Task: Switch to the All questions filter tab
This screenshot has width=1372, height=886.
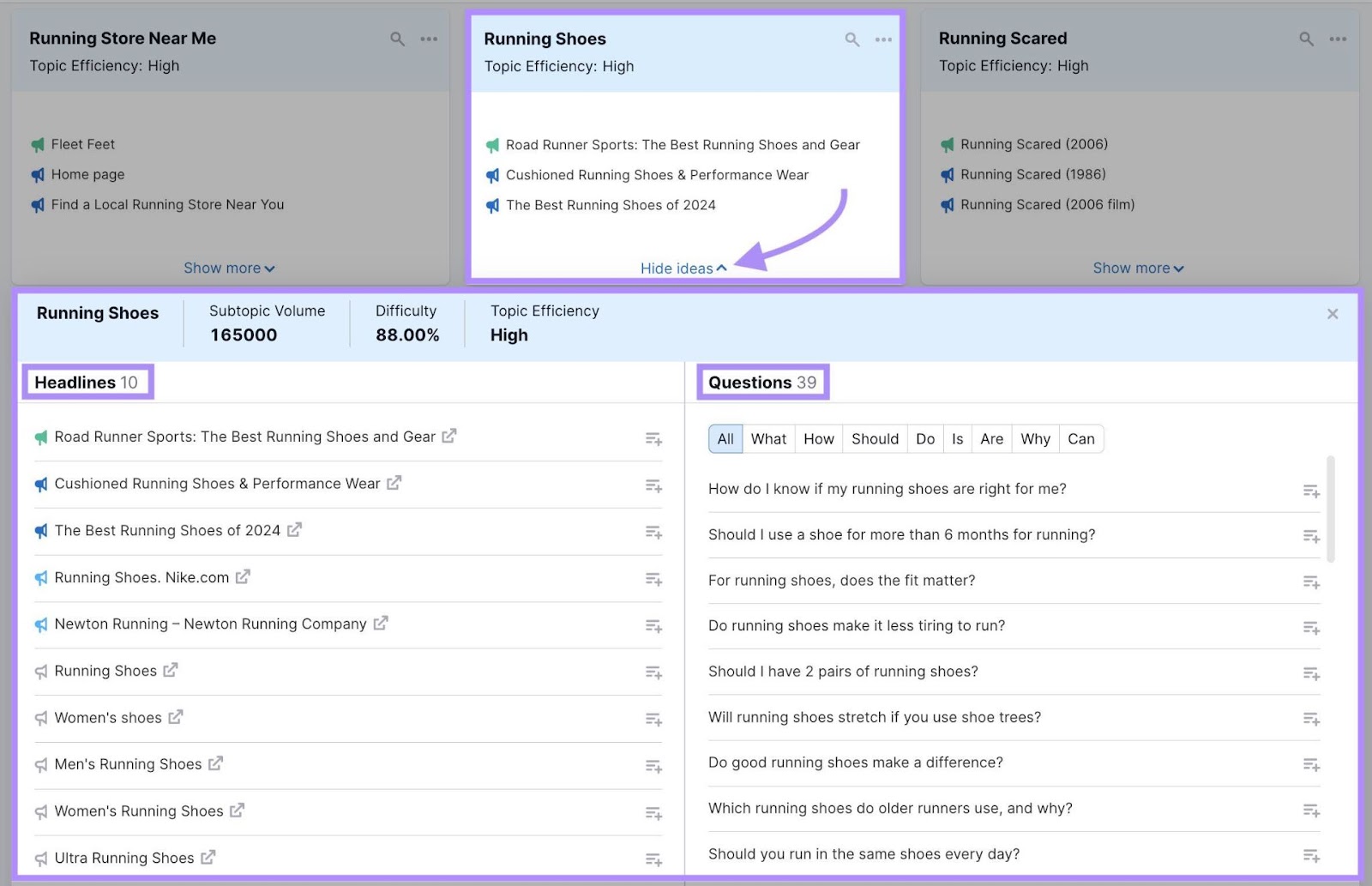Action: point(725,438)
